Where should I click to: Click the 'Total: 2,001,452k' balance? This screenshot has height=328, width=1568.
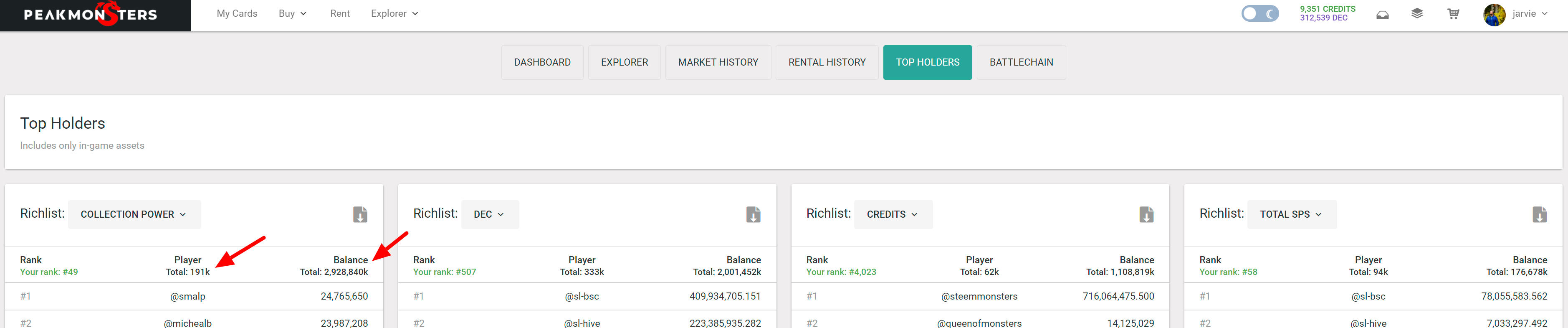pos(727,272)
